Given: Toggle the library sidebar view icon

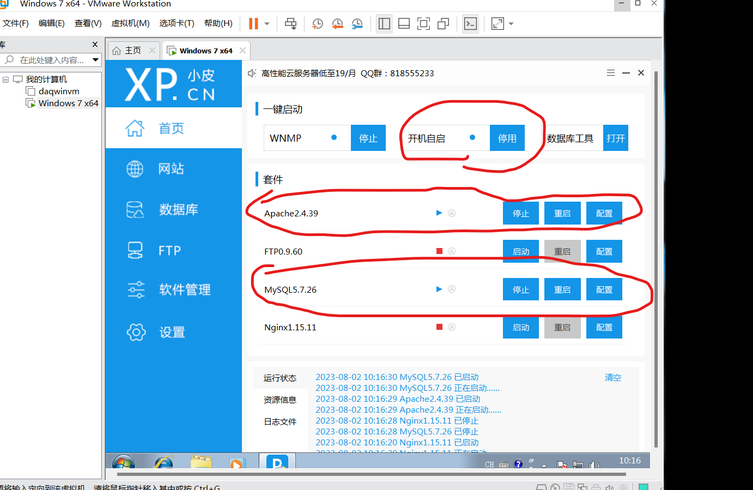Looking at the screenshot, I should coord(384,24).
